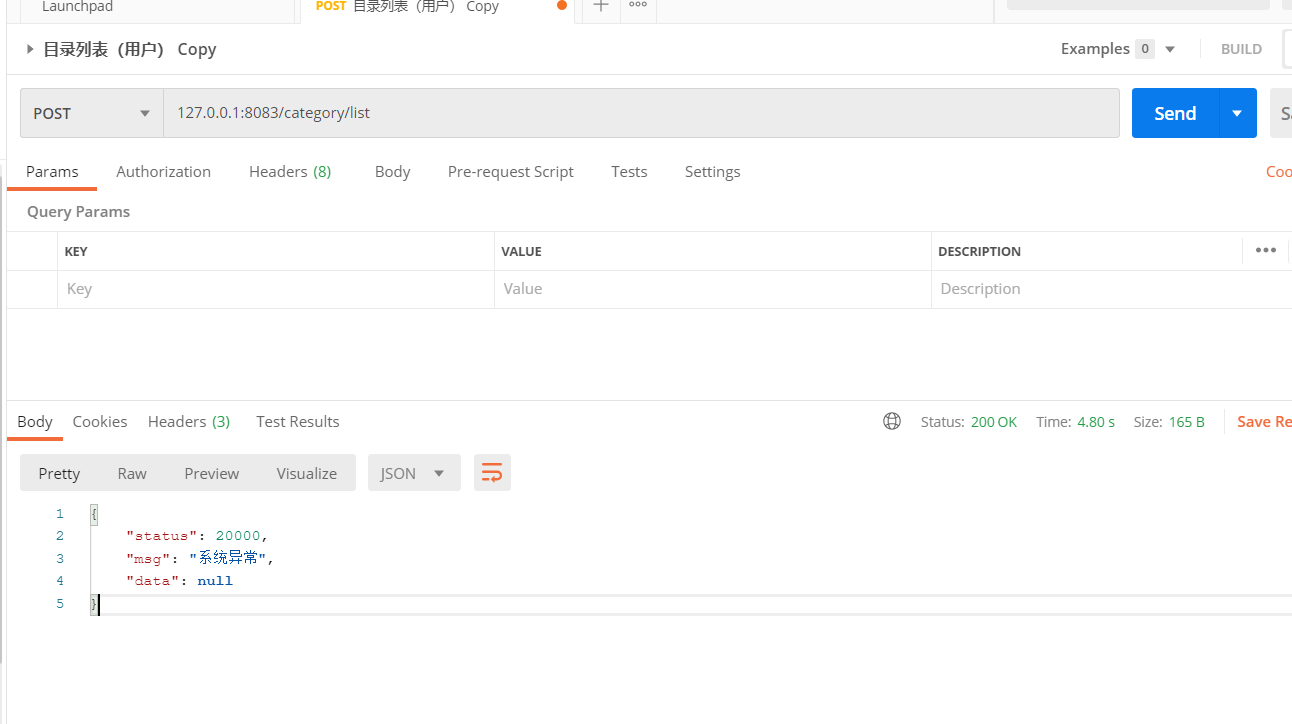Select the Raw view mode
Image resolution: width=1292 pixels, height=724 pixels.
[132, 473]
